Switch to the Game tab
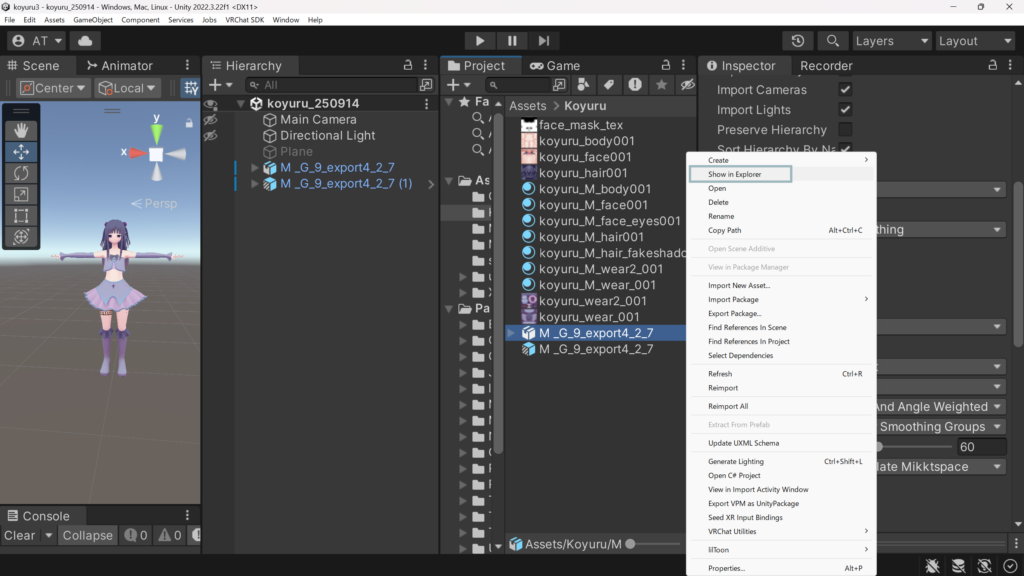Screen dimensions: 1024x576 tap(555, 65)
